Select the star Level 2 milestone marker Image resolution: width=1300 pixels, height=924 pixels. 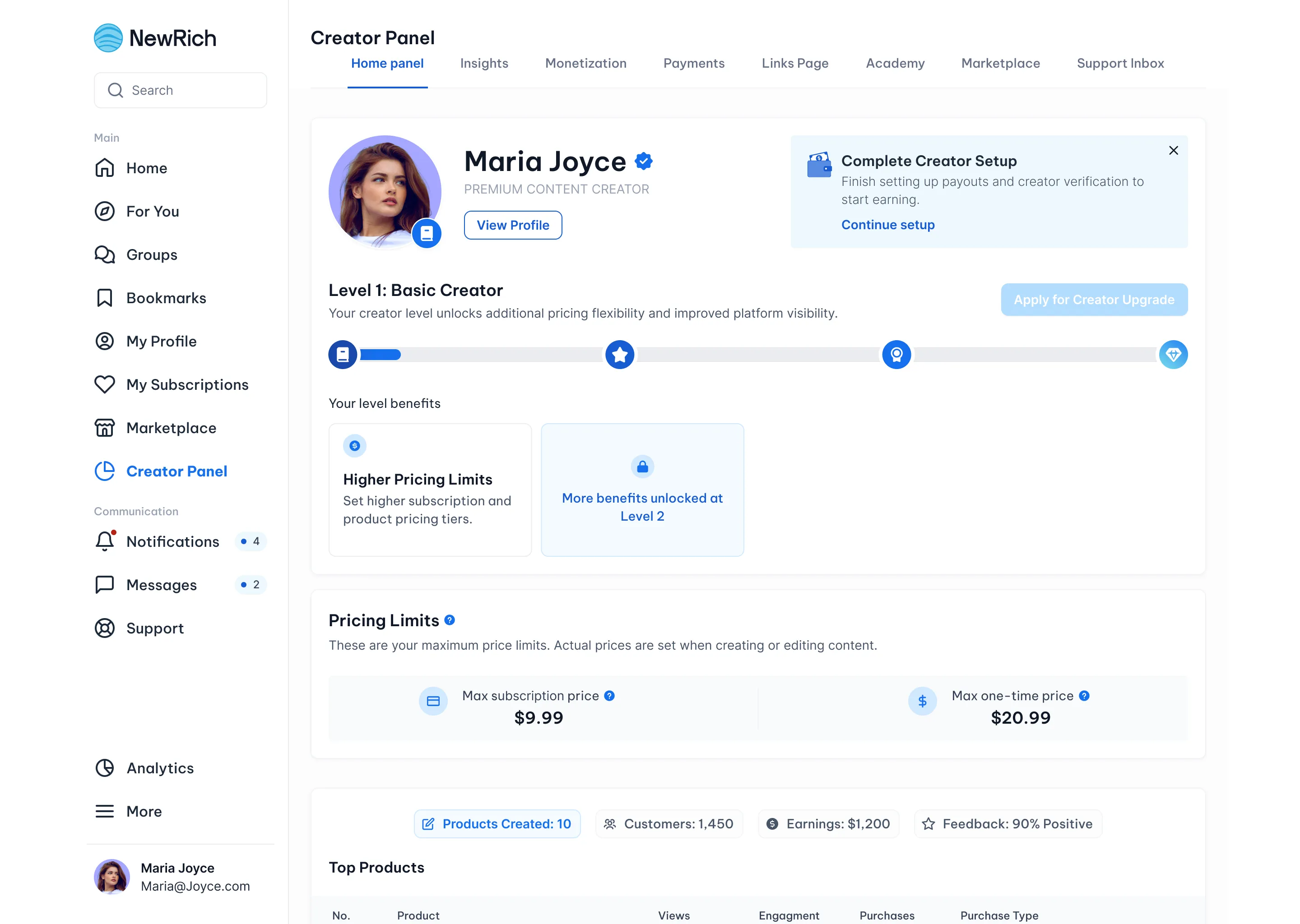pyautogui.click(x=620, y=355)
